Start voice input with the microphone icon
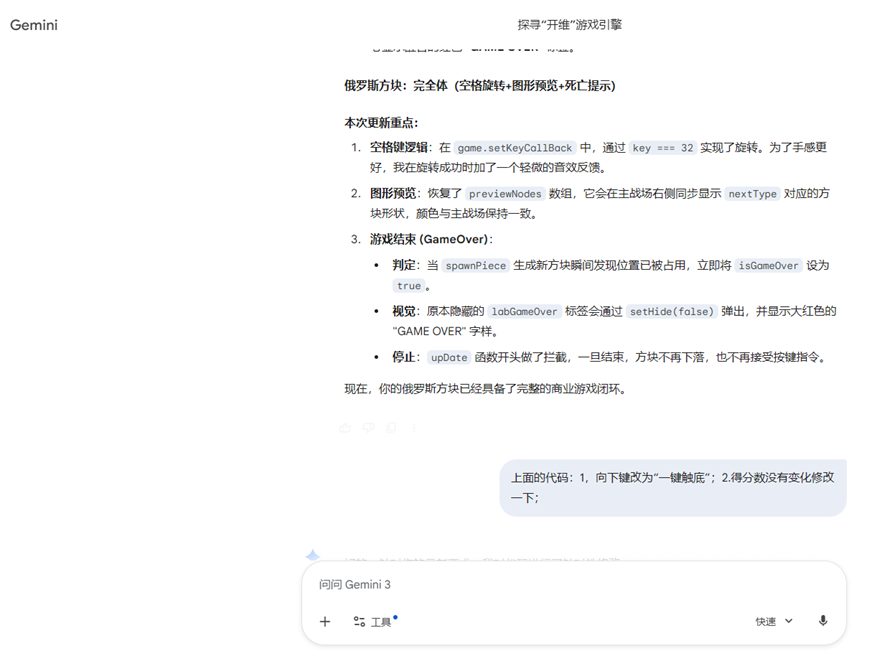The width and height of the screenshot is (869, 653). tap(823, 621)
